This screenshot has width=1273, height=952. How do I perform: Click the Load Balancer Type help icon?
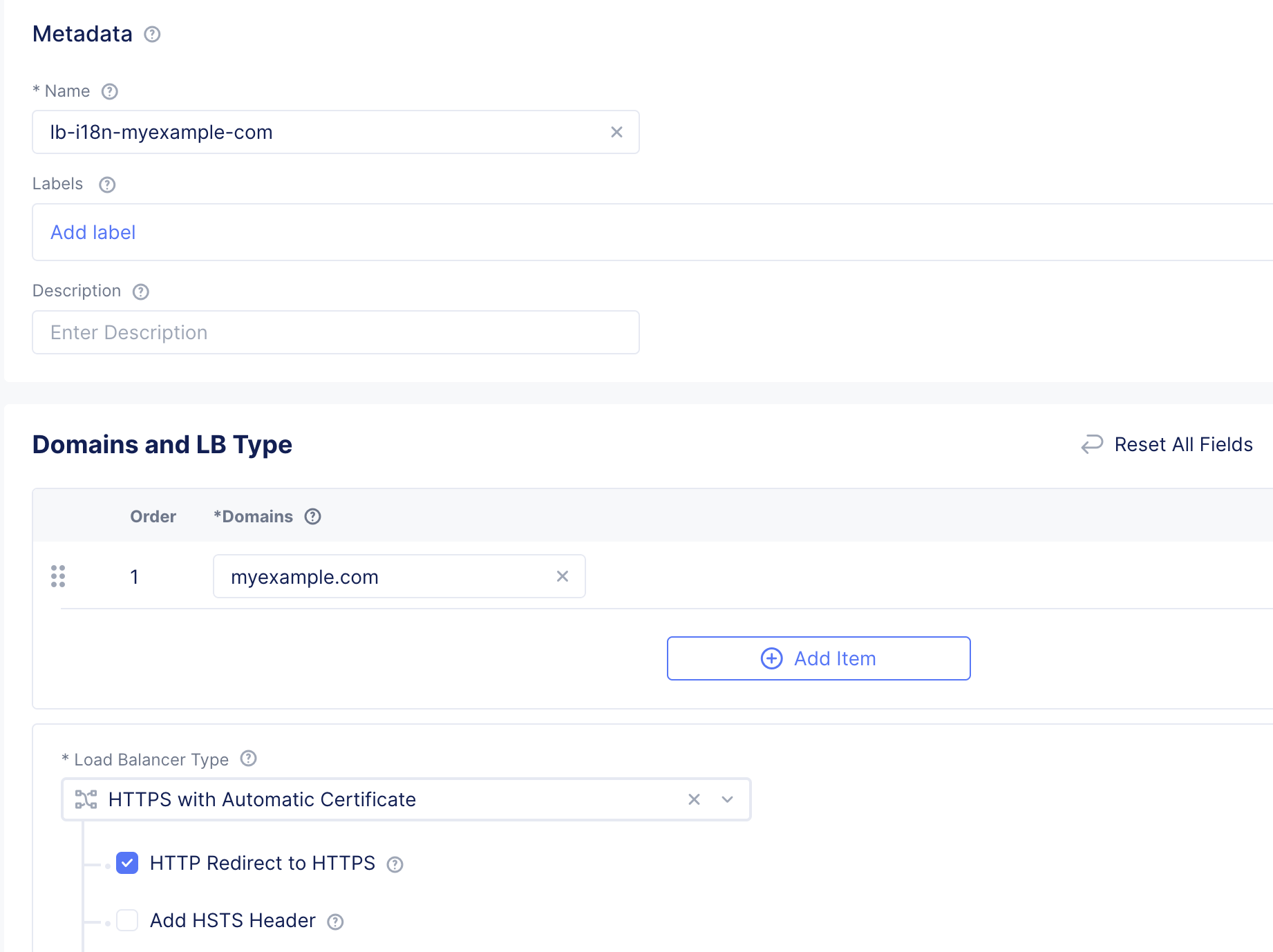(x=248, y=759)
